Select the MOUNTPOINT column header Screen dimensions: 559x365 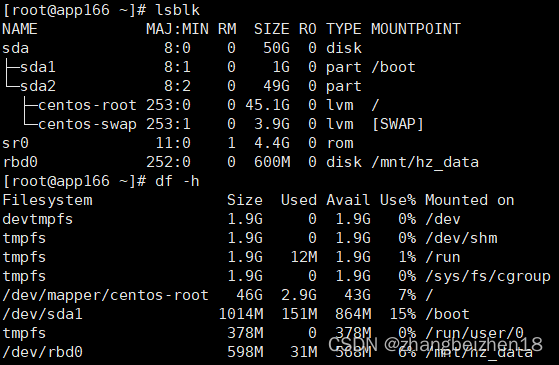(416, 29)
